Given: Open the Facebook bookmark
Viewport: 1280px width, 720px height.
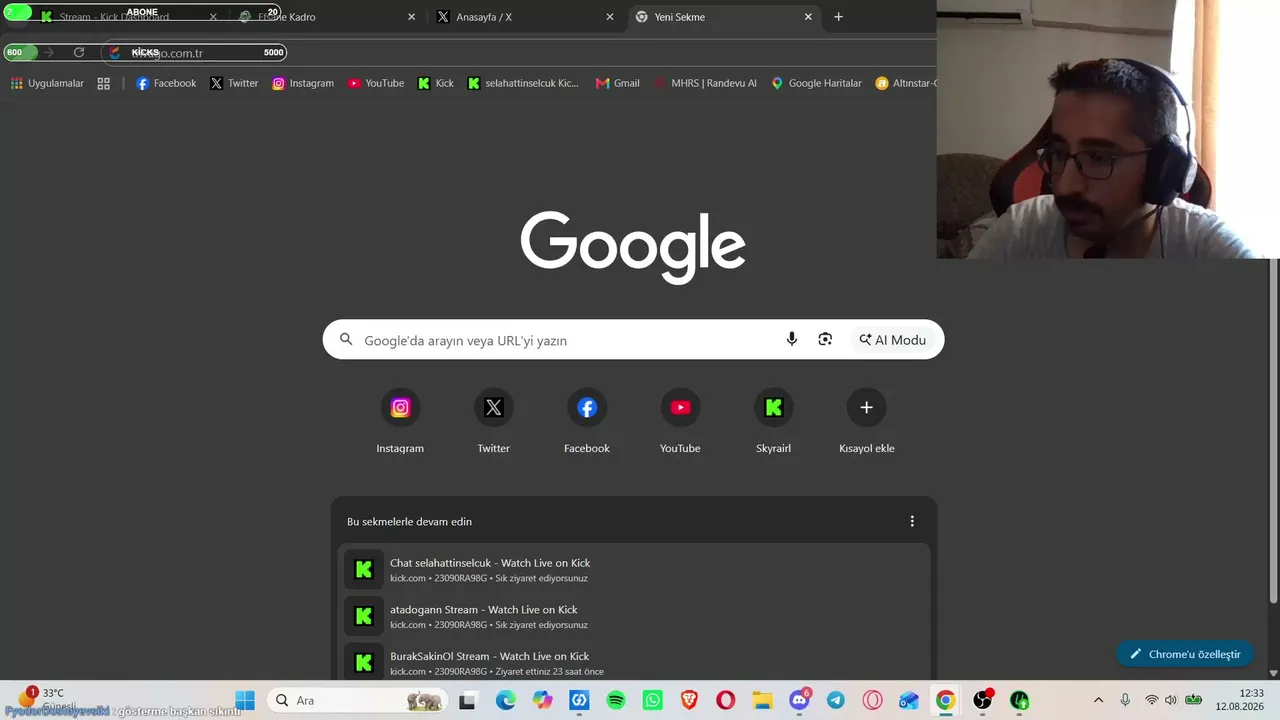Looking at the screenshot, I should point(166,83).
